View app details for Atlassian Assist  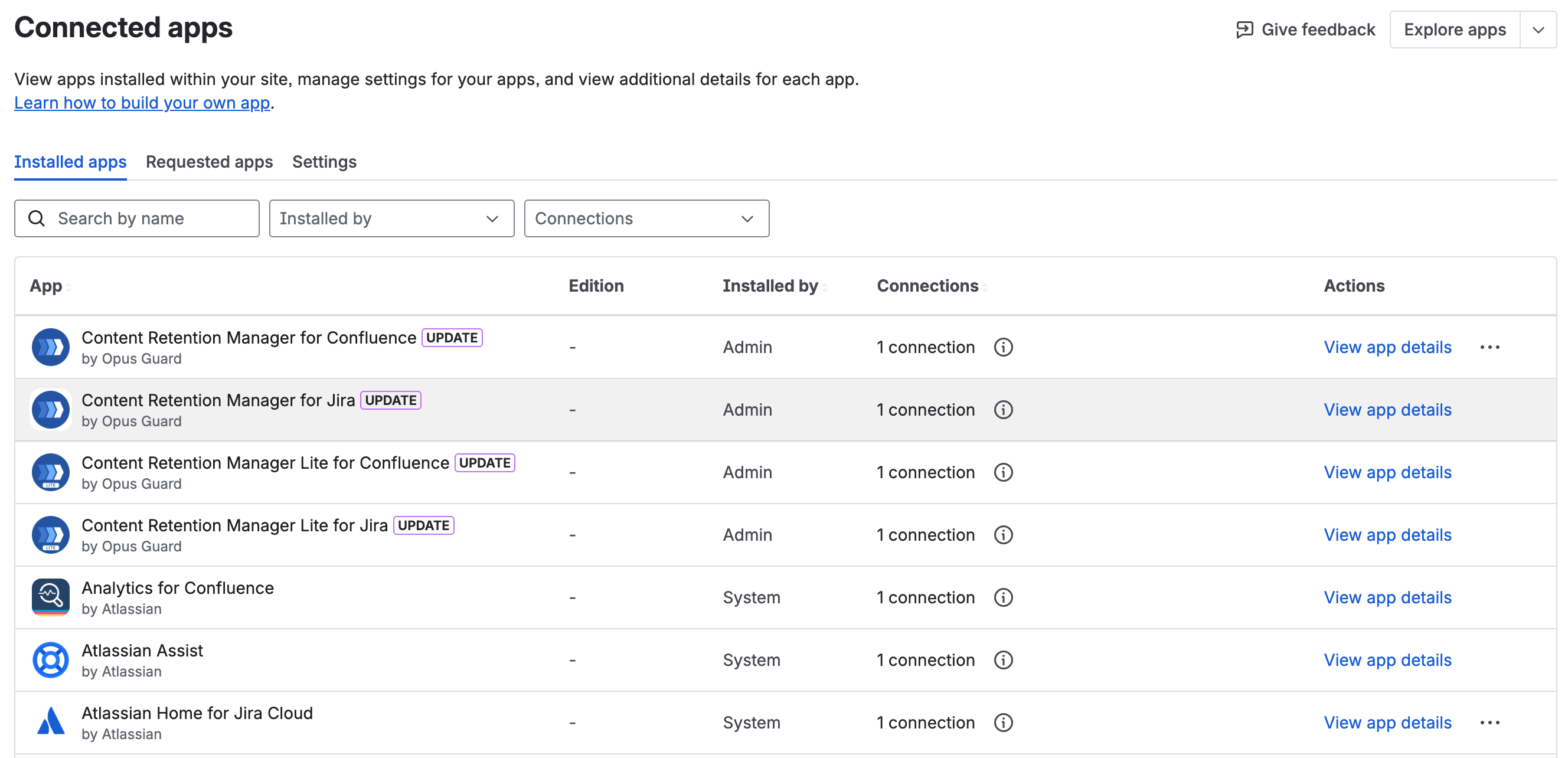coord(1387,660)
